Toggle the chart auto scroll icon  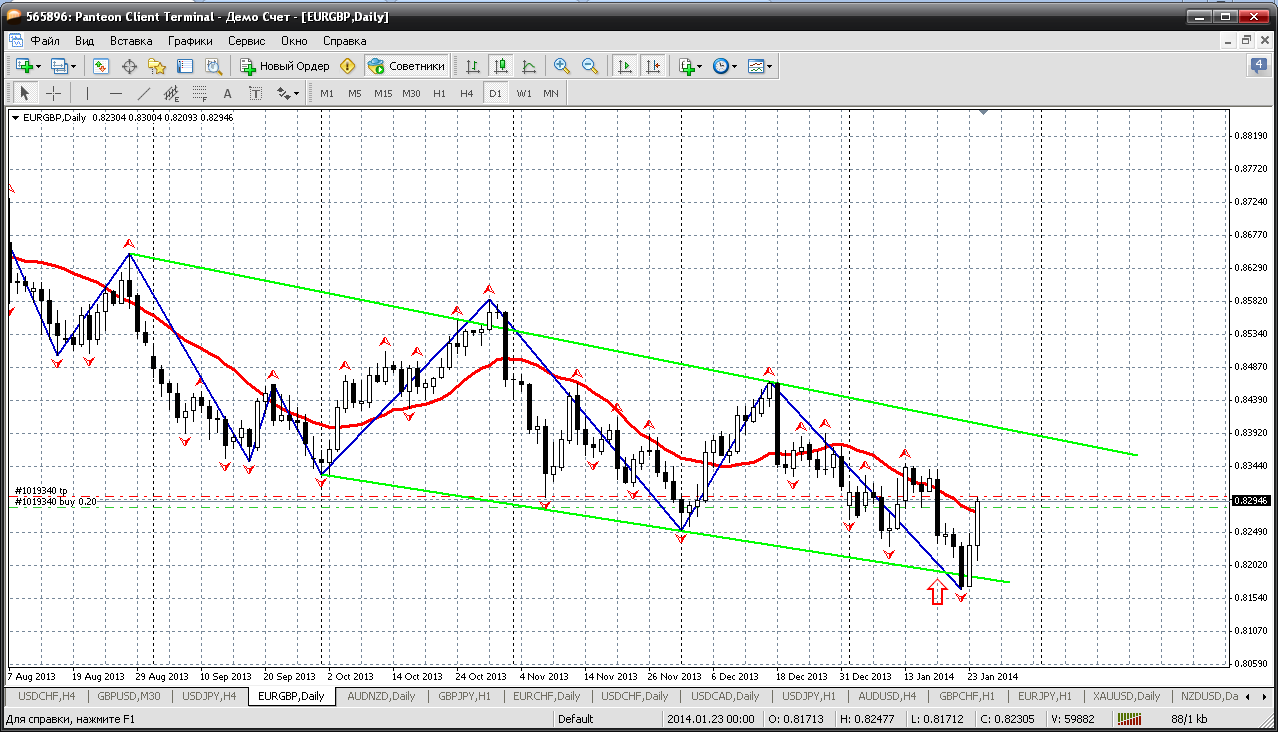coord(625,66)
